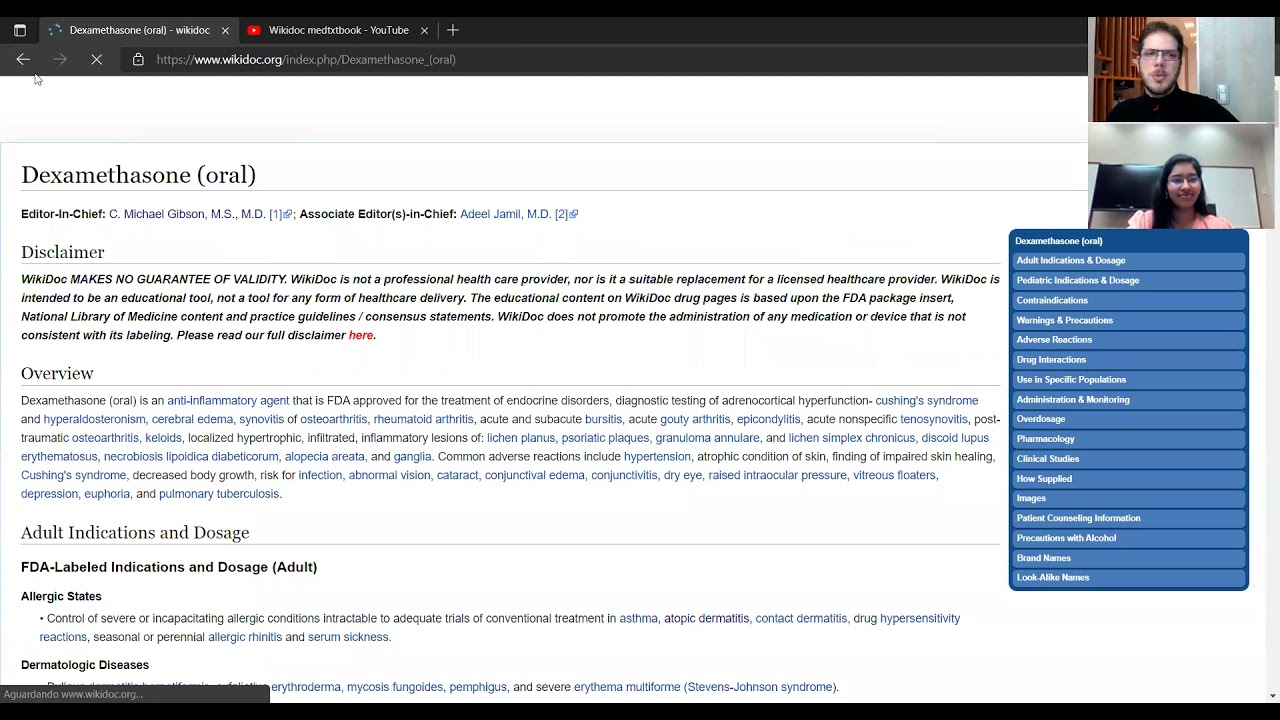Viewport: 1280px width, 720px height.
Task: Click the external link icon after [1]
Action: (287, 214)
